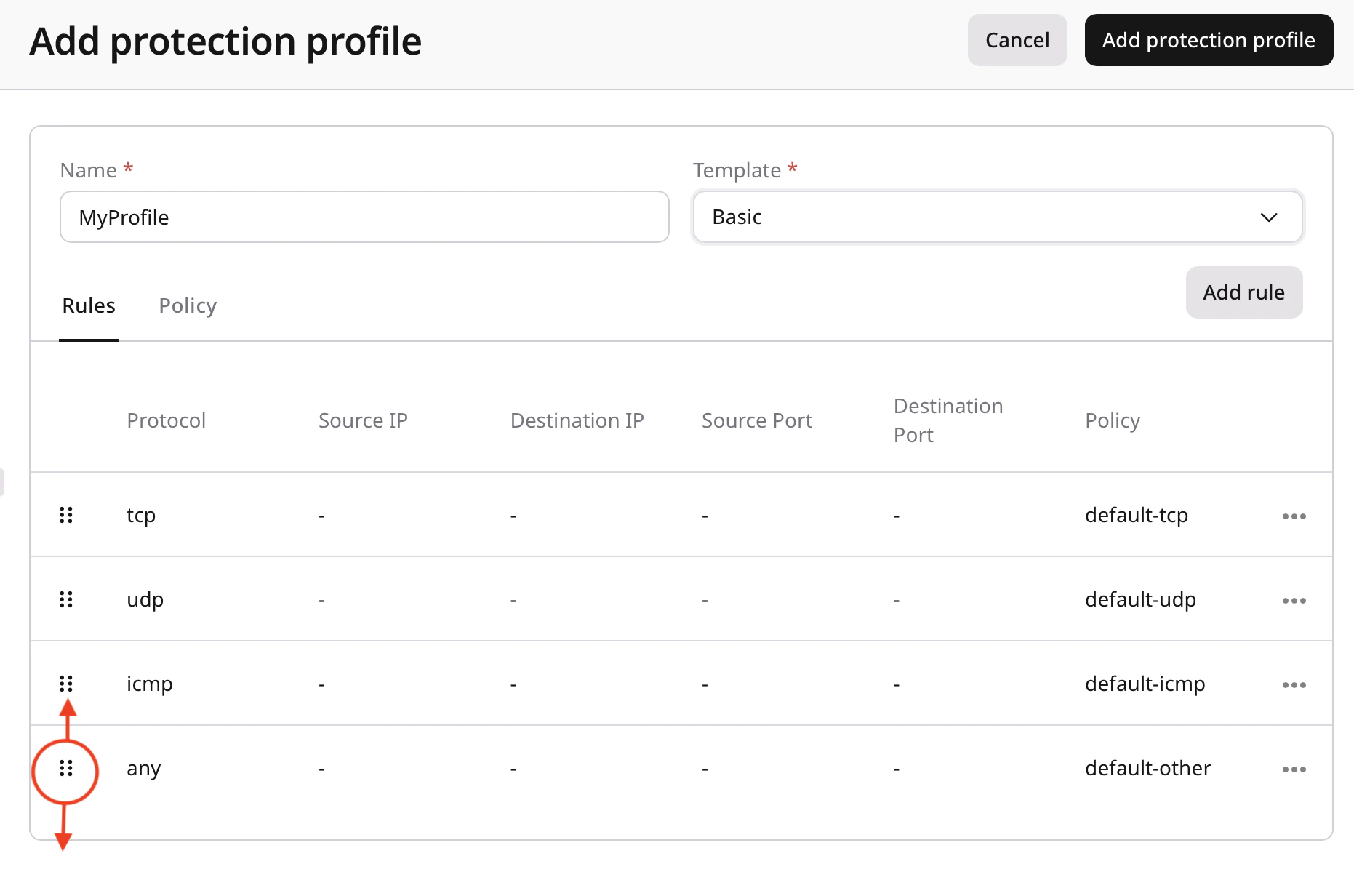Viewport: 1354px width, 896px height.
Task: Click the MyProfile name input field
Action: click(364, 217)
